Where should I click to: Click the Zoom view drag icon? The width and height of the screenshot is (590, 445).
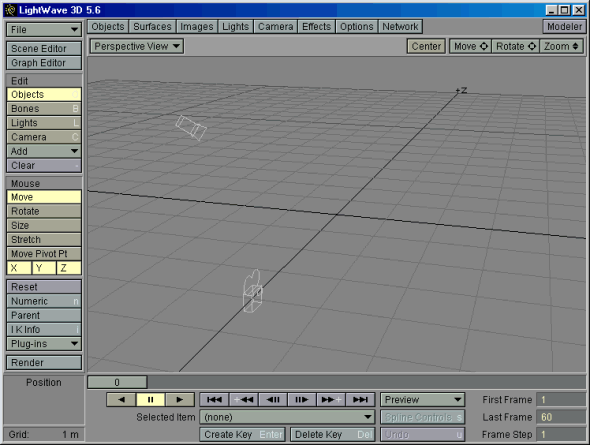(x=575, y=46)
